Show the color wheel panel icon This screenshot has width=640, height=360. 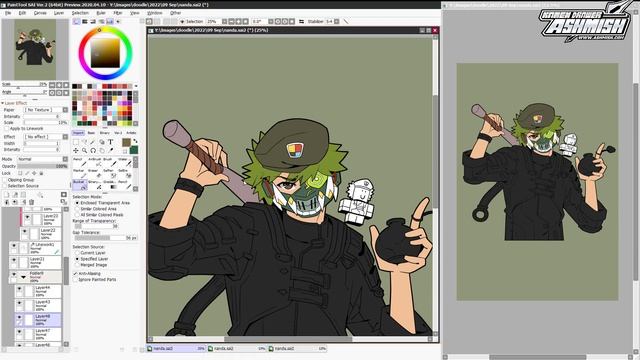(x=76, y=22)
